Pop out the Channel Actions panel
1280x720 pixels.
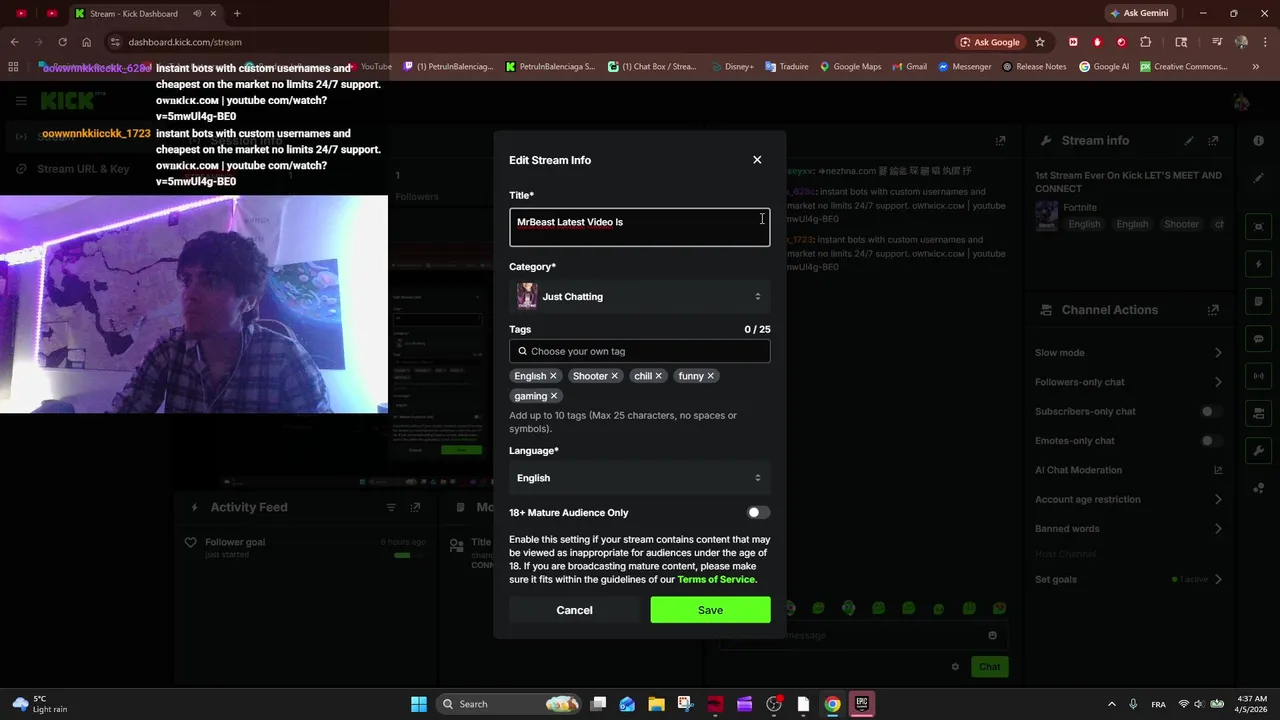point(1213,310)
